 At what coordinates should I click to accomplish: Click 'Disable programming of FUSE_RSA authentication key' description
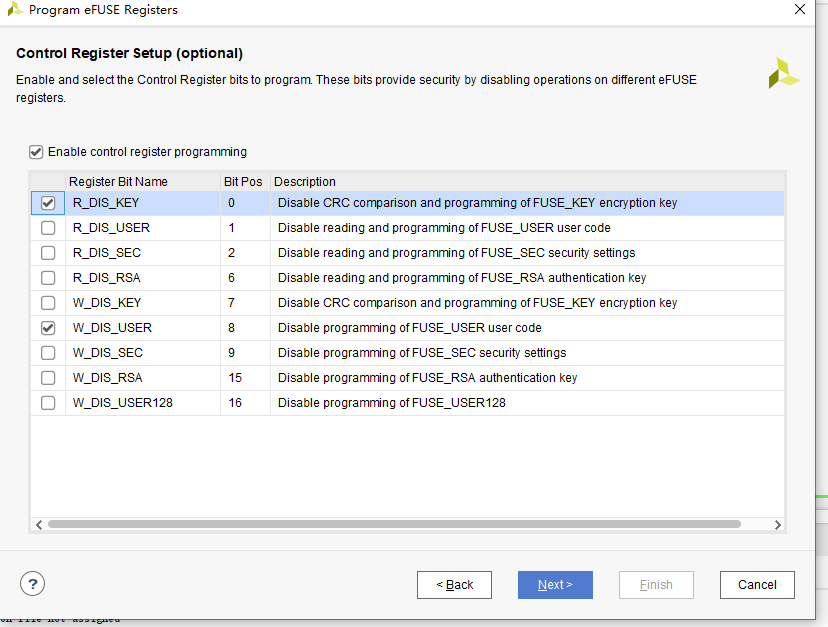[x=427, y=378]
